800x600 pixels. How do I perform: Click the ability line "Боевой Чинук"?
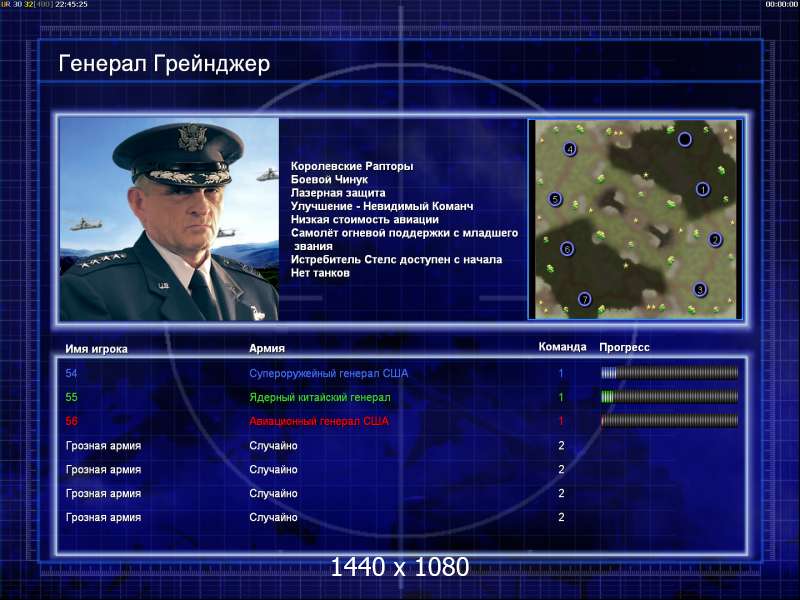click(329, 179)
